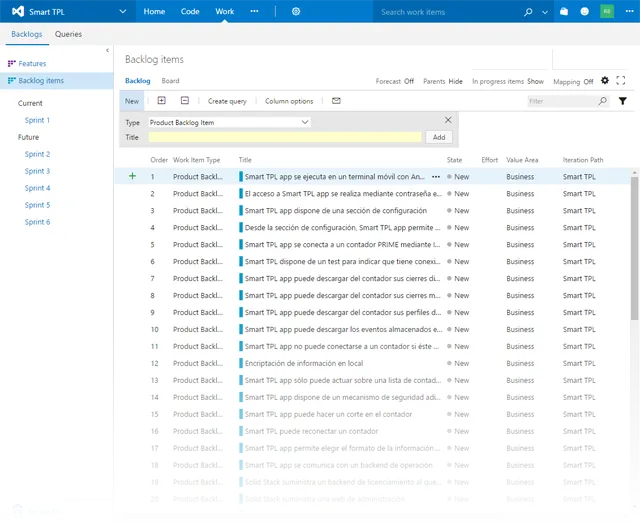Click the smiley feedback icon
The width and height of the screenshot is (640, 522).
[584, 11]
